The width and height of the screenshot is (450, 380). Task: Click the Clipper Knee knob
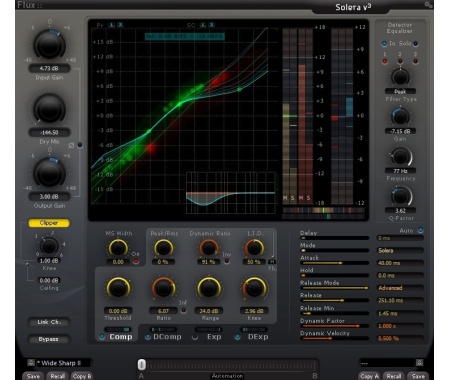(x=49, y=246)
